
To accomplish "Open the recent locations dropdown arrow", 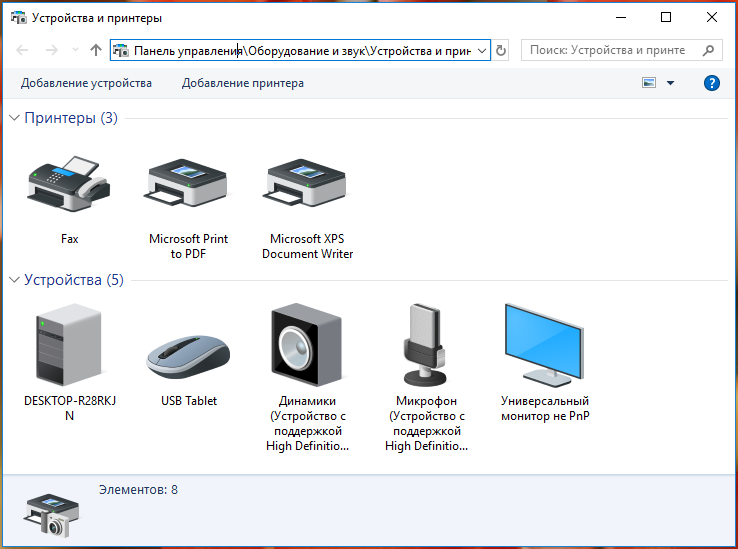I will coord(75,50).
